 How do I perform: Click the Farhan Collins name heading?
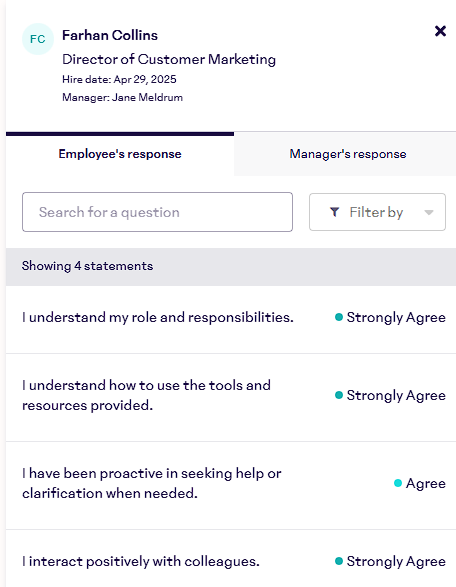tap(110, 35)
